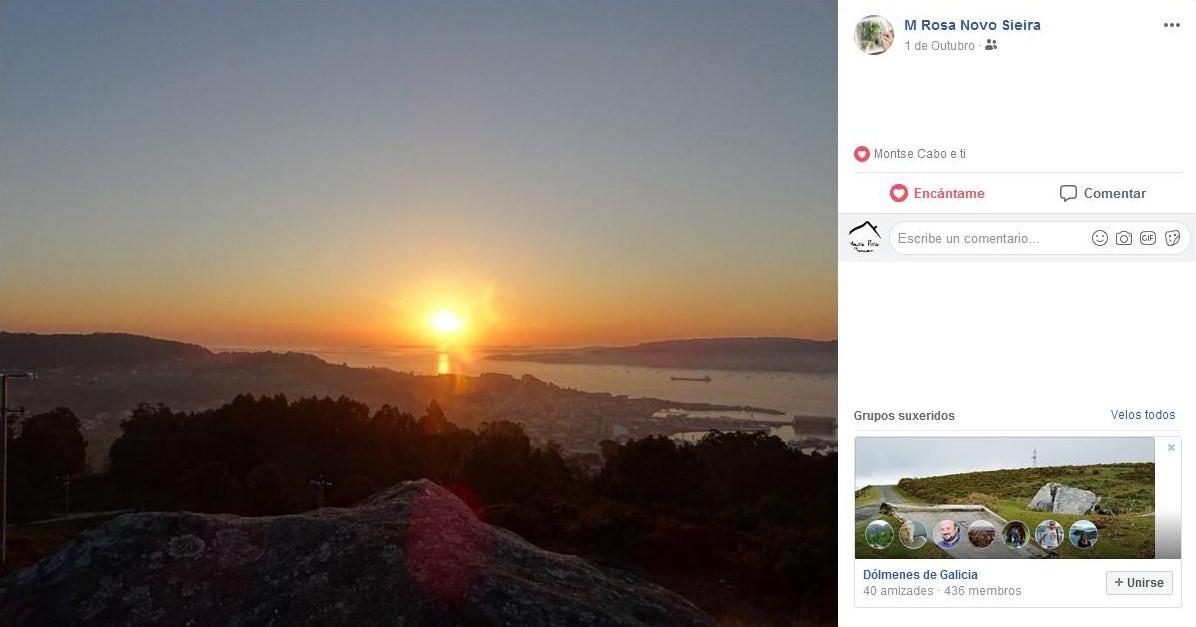Click M Rosa Novo Sieira's profile picture
Image resolution: width=1196 pixels, height=627 pixels.
pos(873,35)
